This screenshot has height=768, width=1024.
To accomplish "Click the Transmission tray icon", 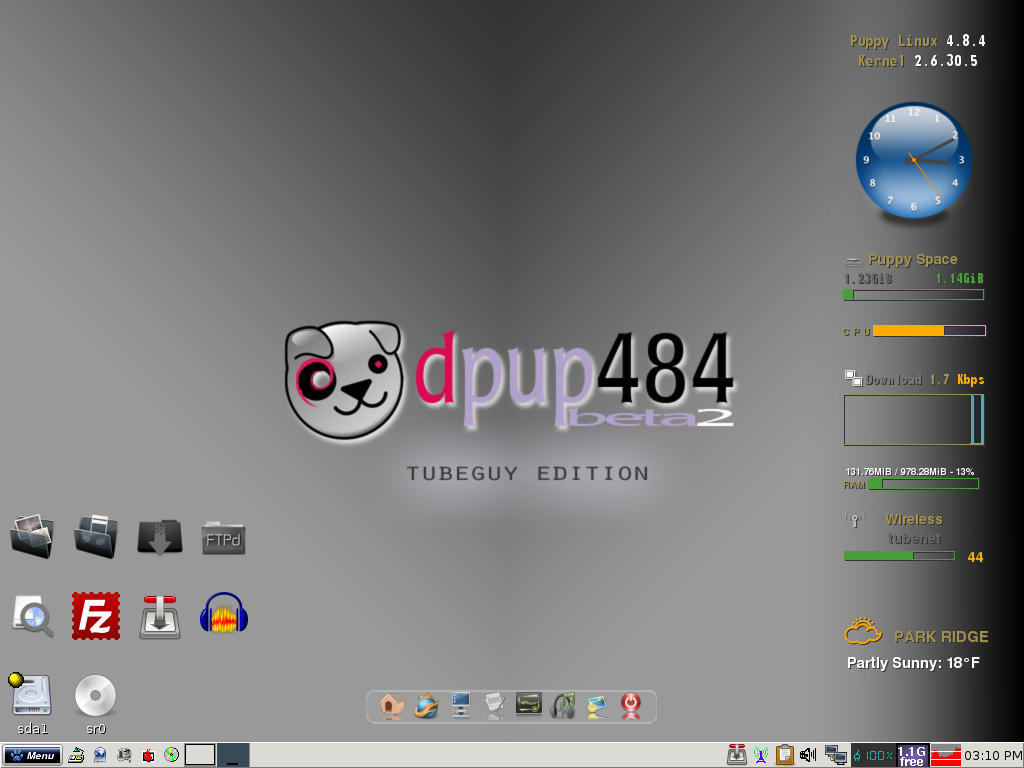I will pyautogui.click(x=737, y=755).
